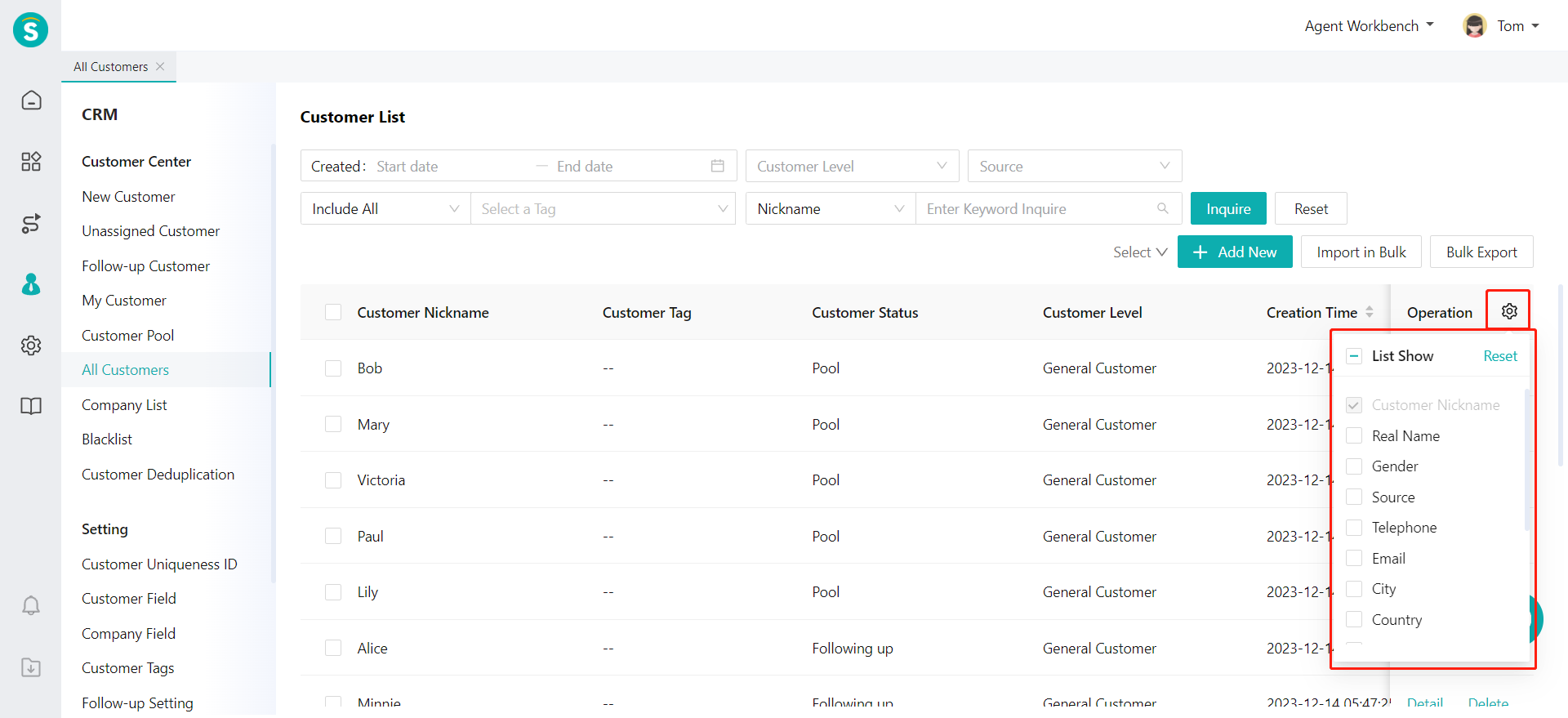Open the Include All dropdown
The height and width of the screenshot is (718, 1568).
click(385, 208)
